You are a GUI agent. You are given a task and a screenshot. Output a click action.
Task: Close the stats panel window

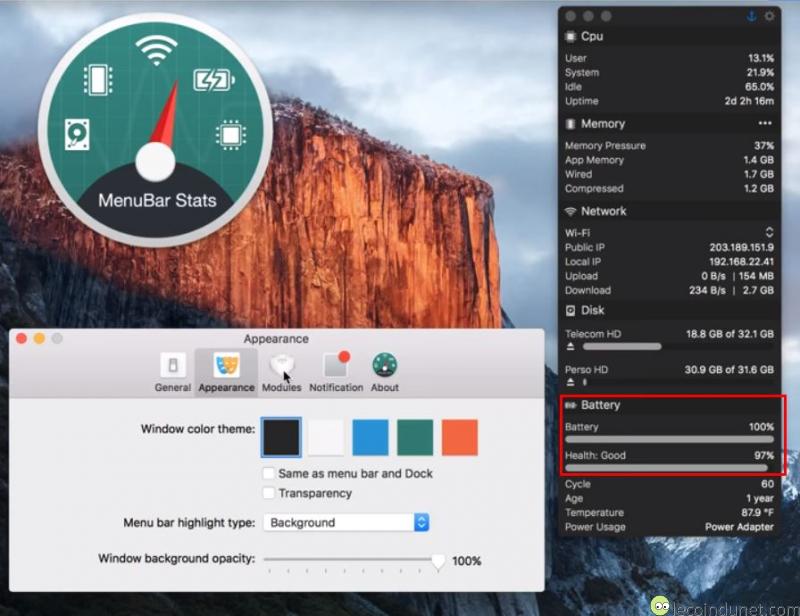[x=570, y=16]
